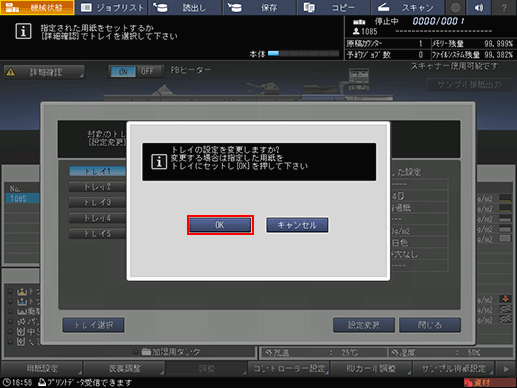
Task: Show more bottom options with right arrow
Action: tap(506, 369)
